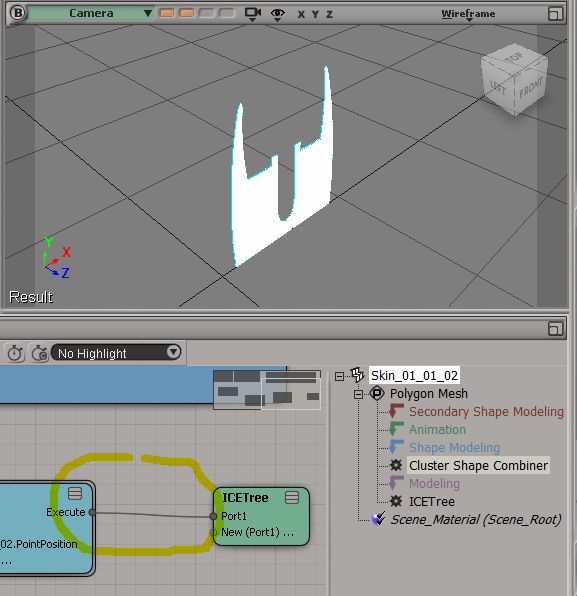Maximize the ICE tree pane
The height and width of the screenshot is (596, 577).
(555, 329)
